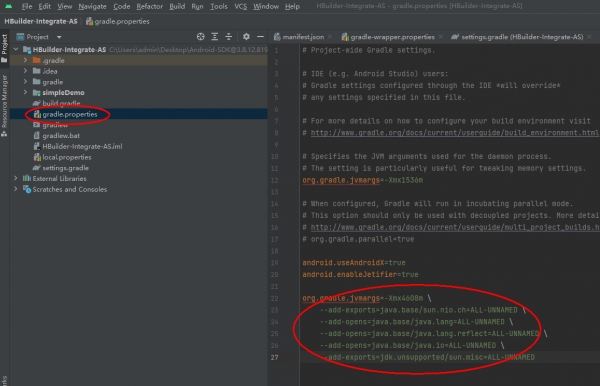Switch to the gradle-wrapper.properties tab
The width and height of the screenshot is (600, 386).
[x=388, y=37]
